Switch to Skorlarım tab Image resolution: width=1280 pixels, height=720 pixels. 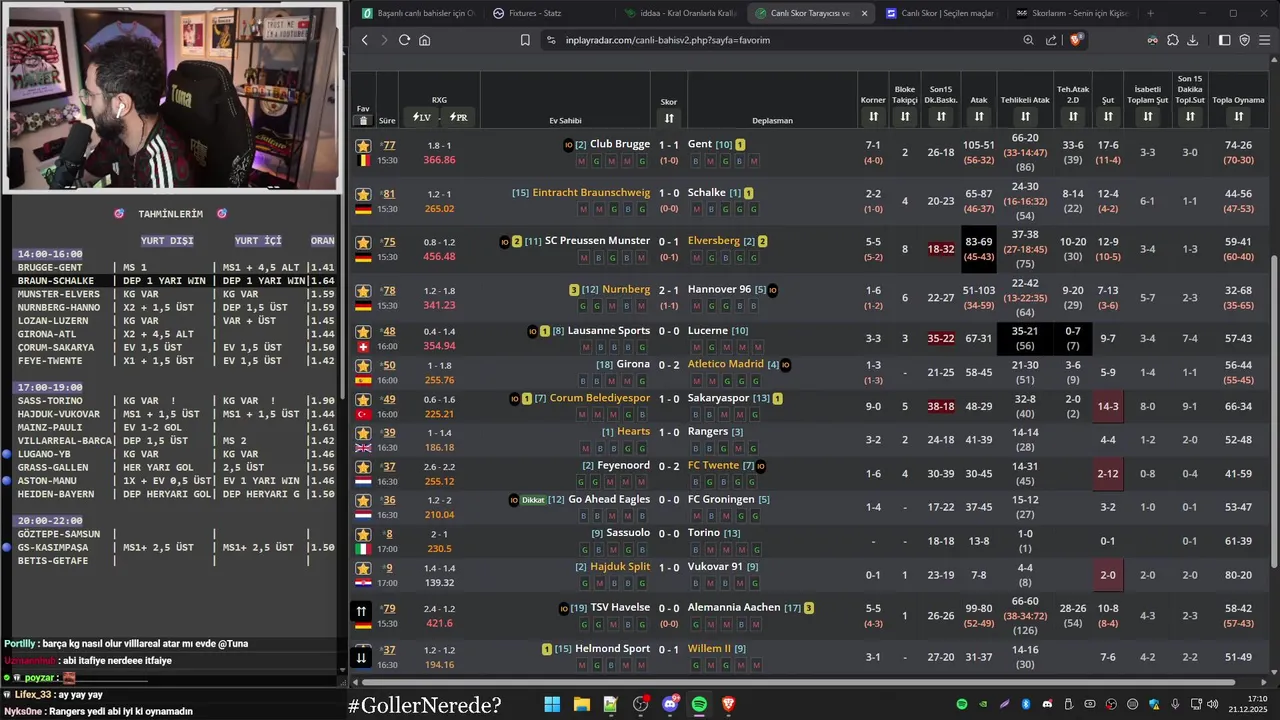pos(1072,13)
